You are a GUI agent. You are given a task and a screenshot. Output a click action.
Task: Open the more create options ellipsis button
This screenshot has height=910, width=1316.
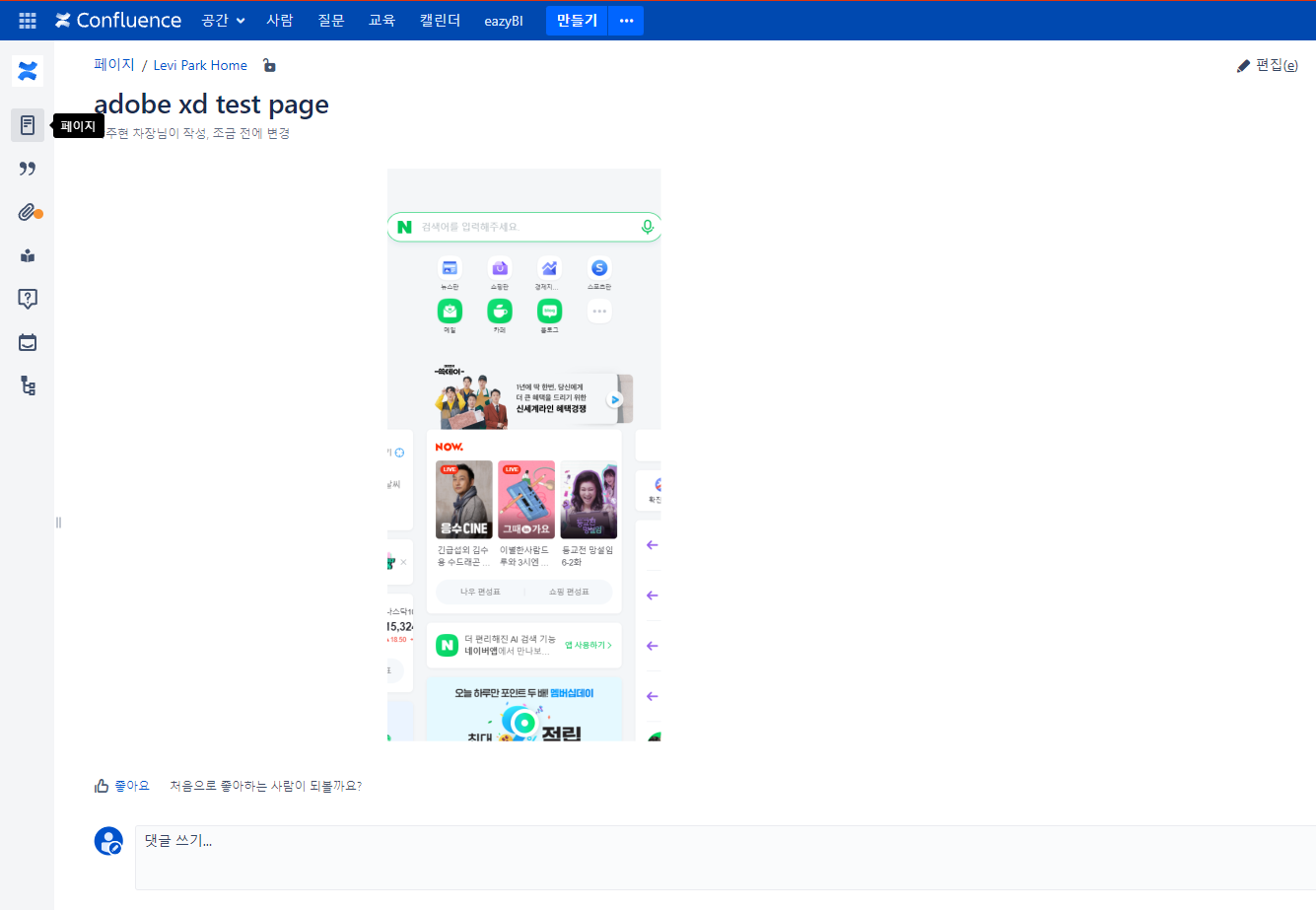(x=626, y=21)
